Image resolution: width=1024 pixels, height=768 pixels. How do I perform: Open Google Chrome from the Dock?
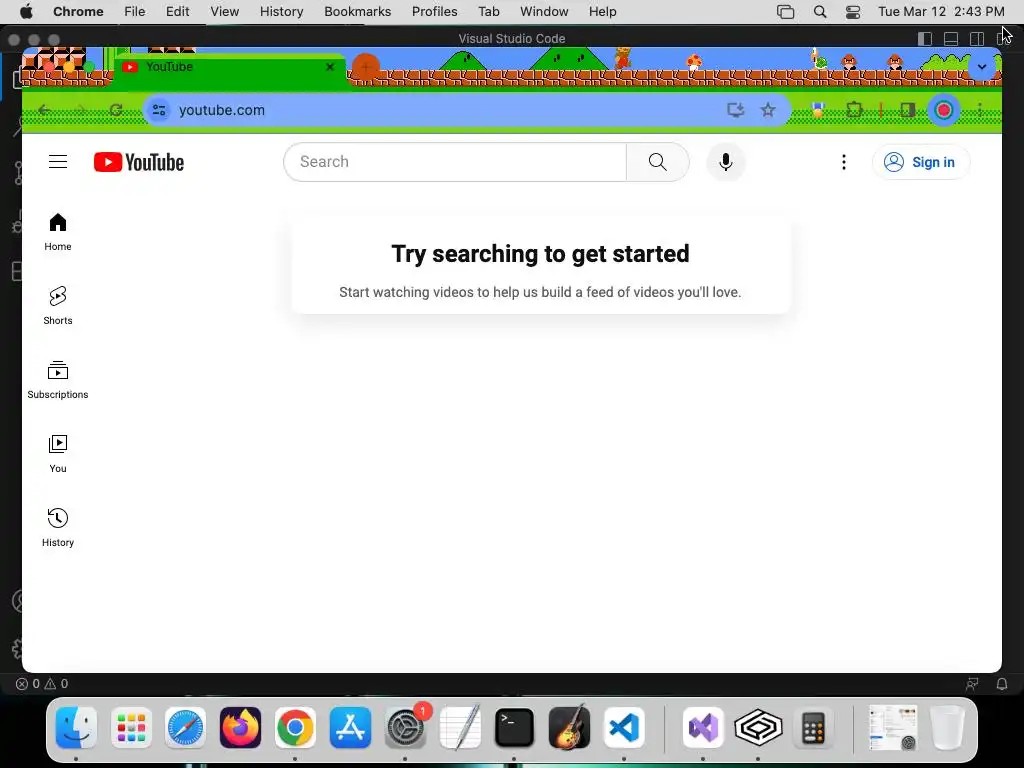[295, 728]
